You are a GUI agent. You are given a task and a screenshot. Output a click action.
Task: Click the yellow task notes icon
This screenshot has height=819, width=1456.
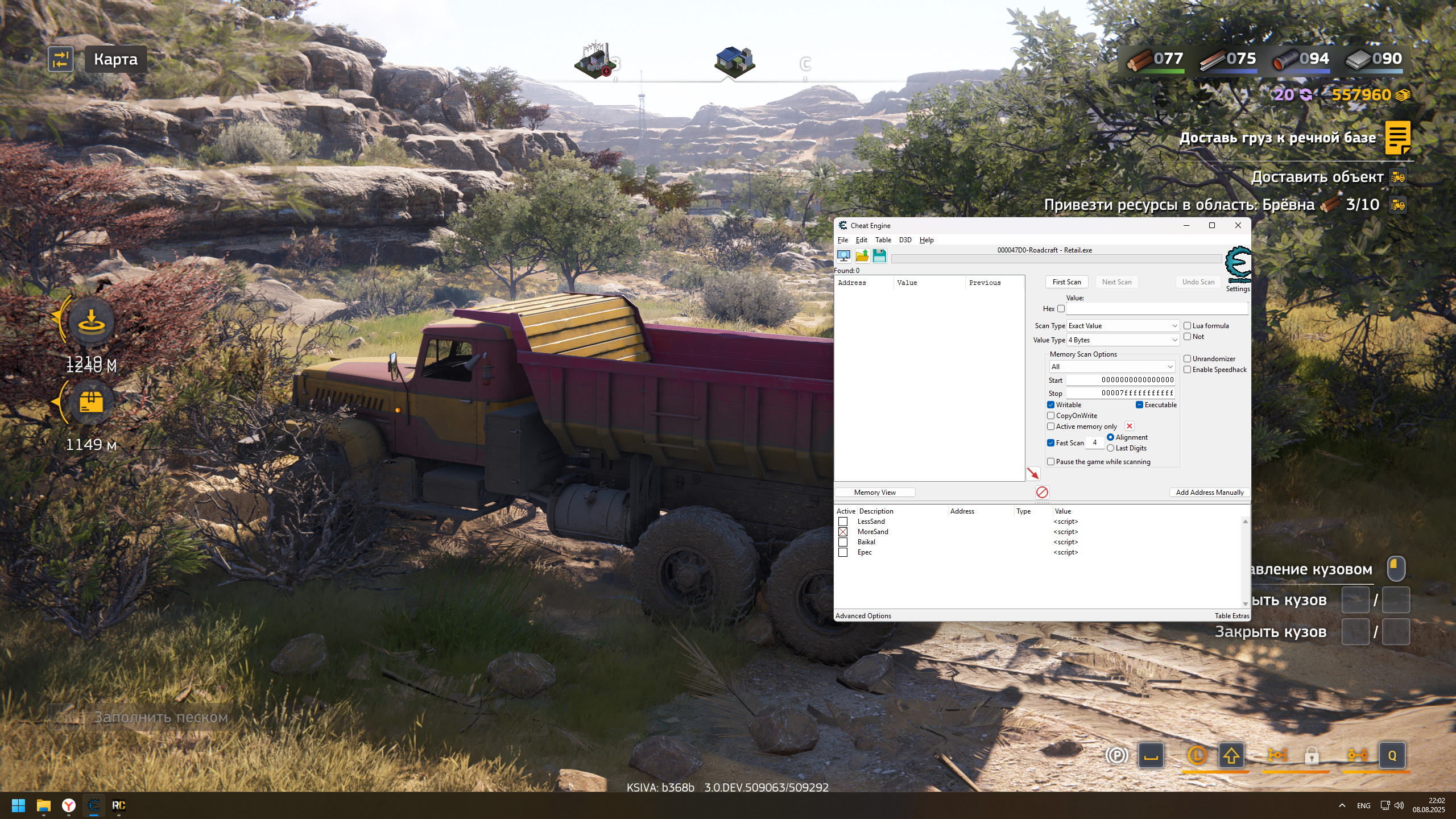click(1397, 137)
